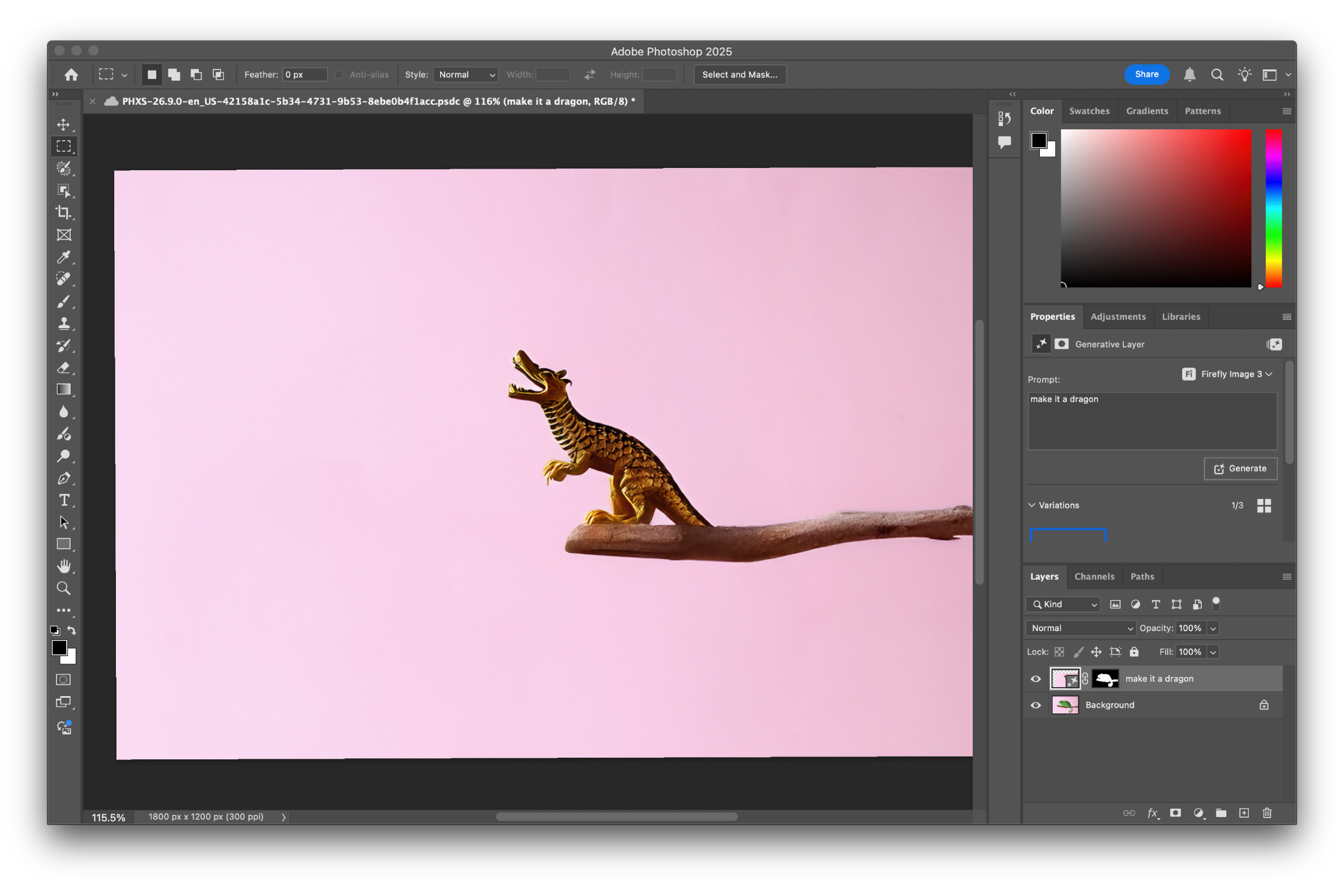Open Select and Mask
The width and height of the screenshot is (1344, 896).
[739, 74]
